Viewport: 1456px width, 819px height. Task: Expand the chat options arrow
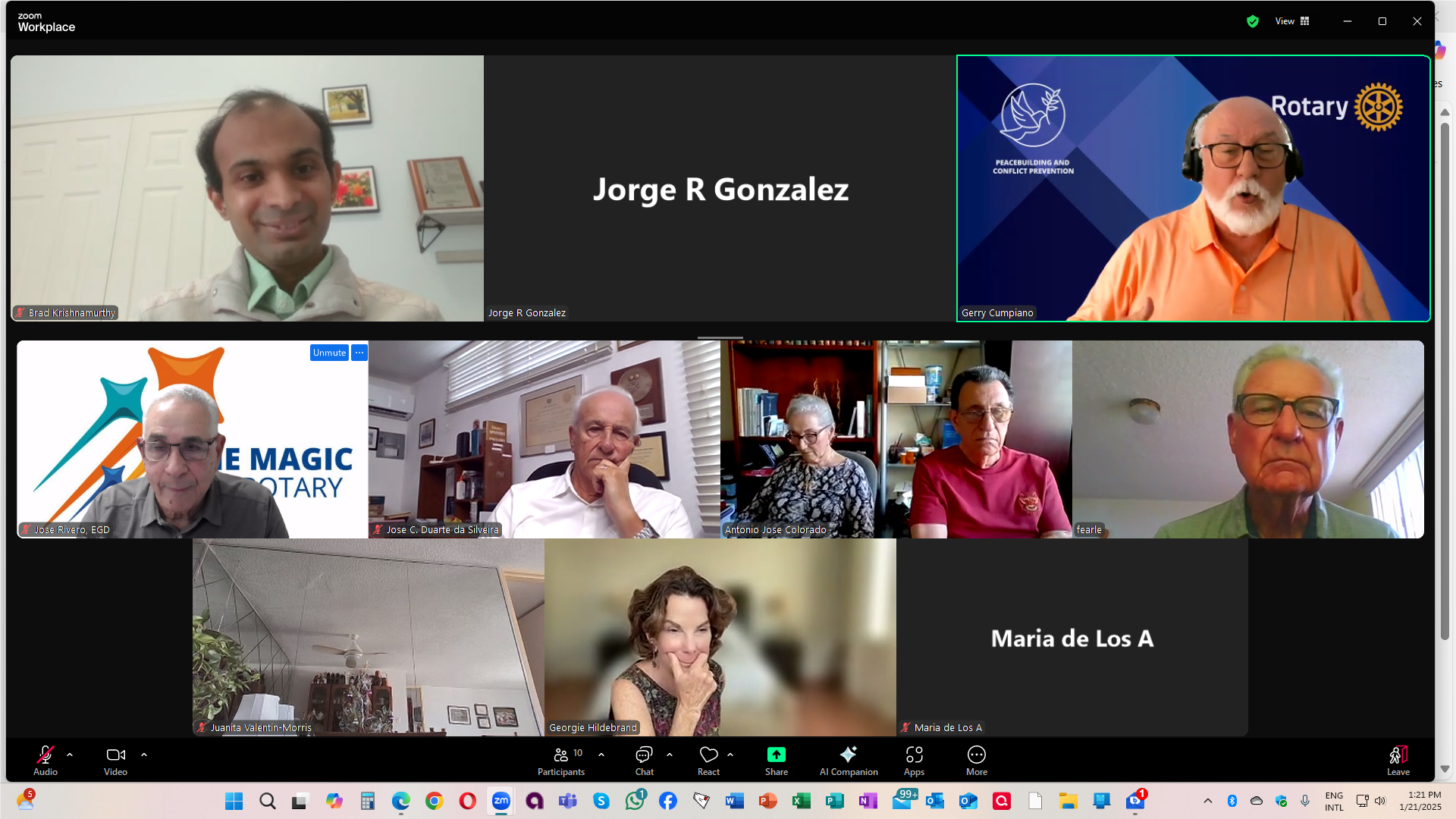point(670,755)
